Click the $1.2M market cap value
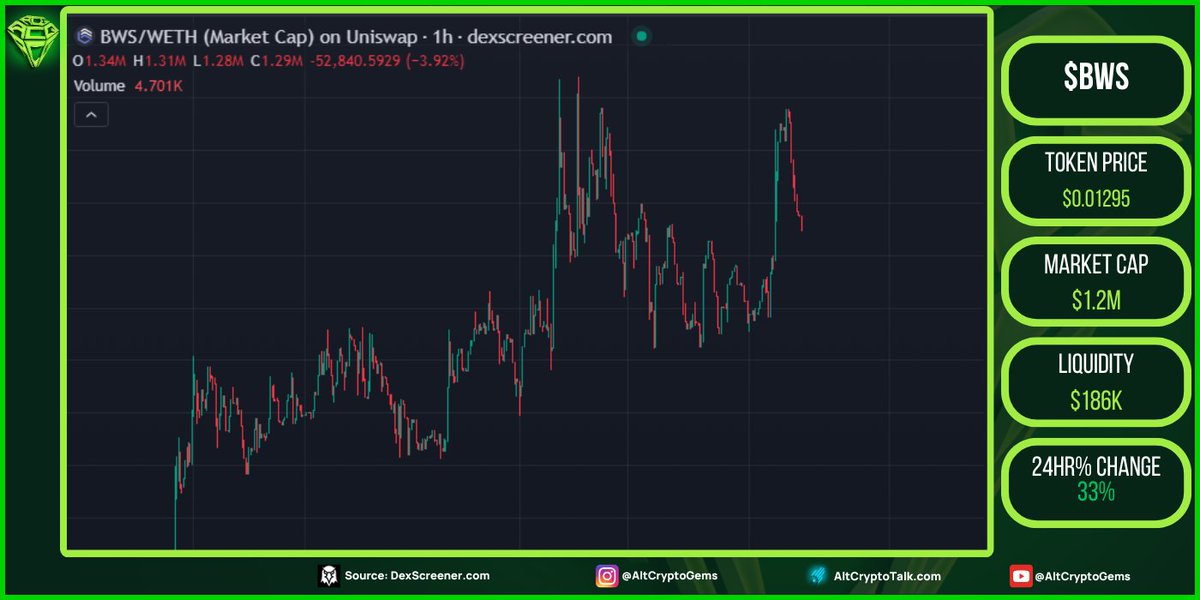 pos(1096,300)
